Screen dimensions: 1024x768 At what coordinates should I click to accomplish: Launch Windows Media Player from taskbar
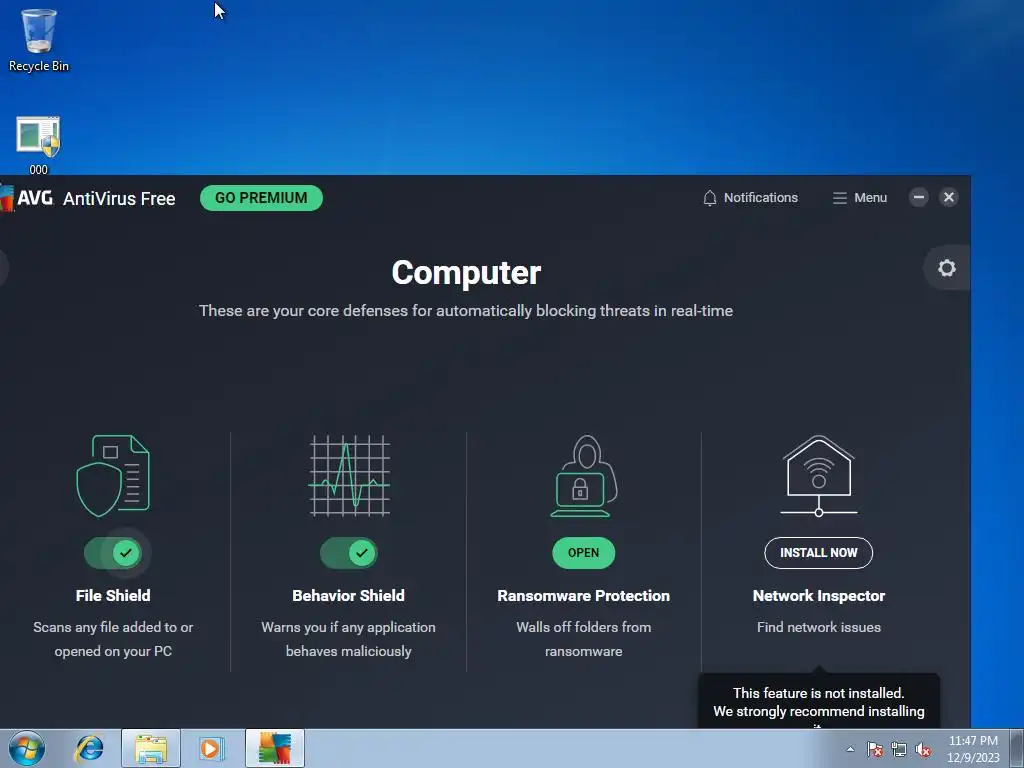(211, 748)
